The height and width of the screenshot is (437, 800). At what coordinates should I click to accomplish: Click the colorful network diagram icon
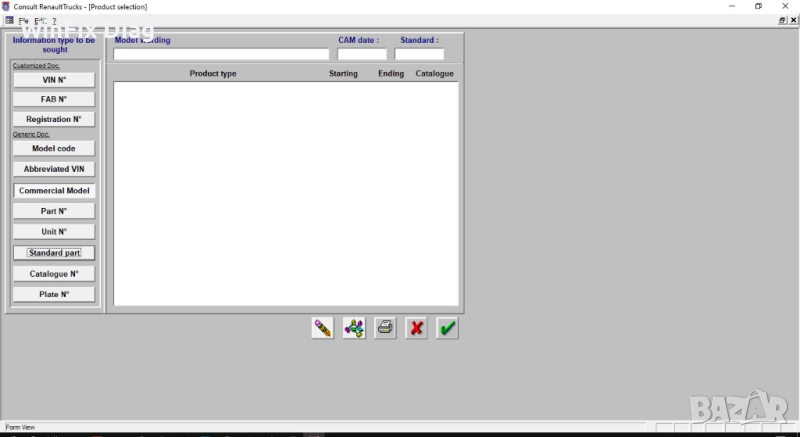(354, 328)
